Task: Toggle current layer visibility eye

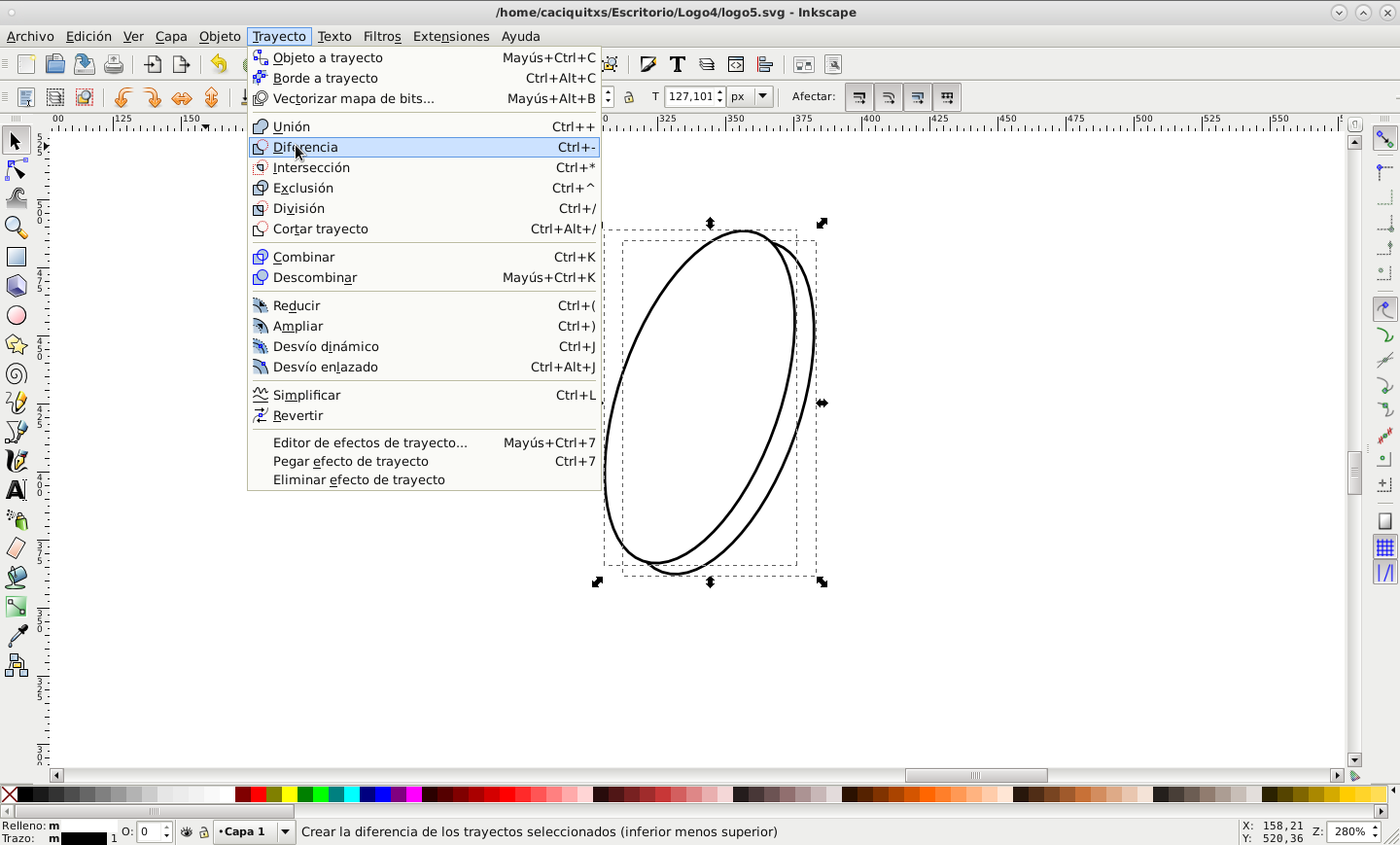Action: pyautogui.click(x=187, y=832)
